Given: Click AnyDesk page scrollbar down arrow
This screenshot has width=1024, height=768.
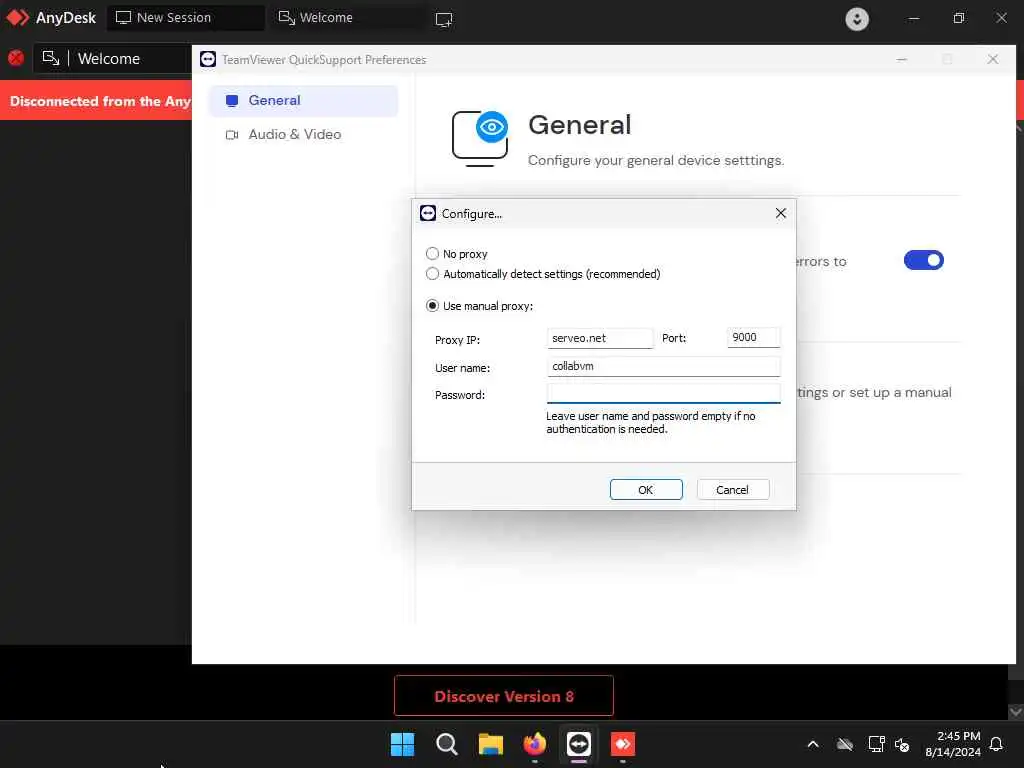Looking at the screenshot, I should click(1016, 711).
